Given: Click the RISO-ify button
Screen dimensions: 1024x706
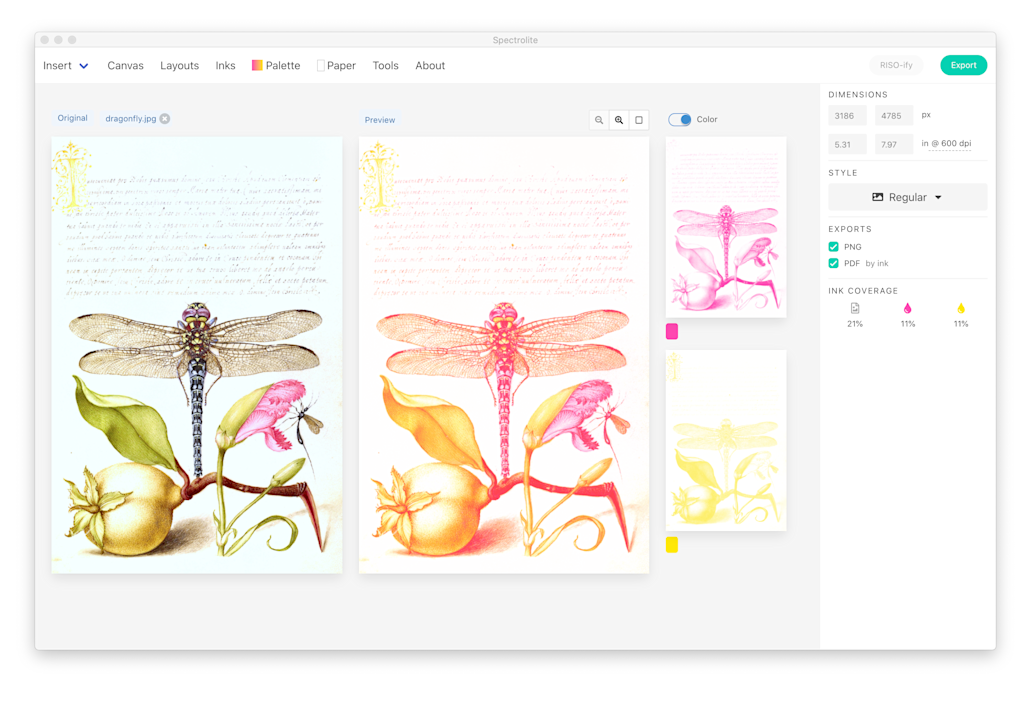Looking at the screenshot, I should tap(896, 65).
